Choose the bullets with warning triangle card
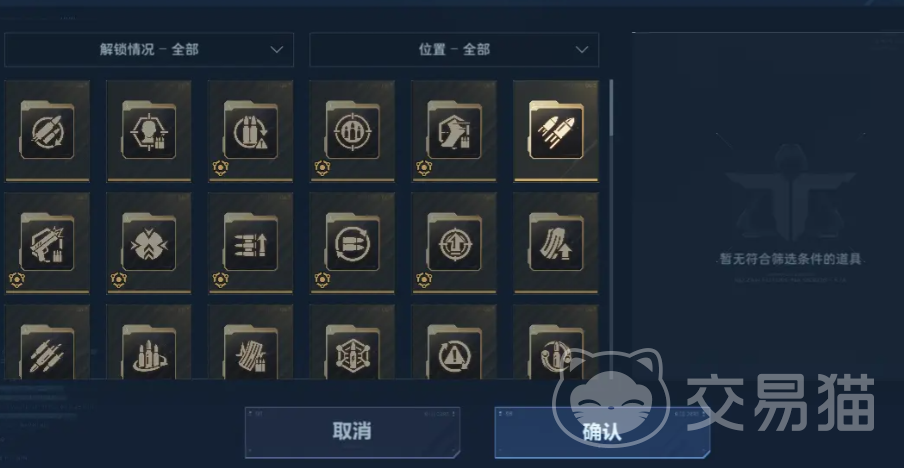Screen dimensions: 904x468 (251, 131)
